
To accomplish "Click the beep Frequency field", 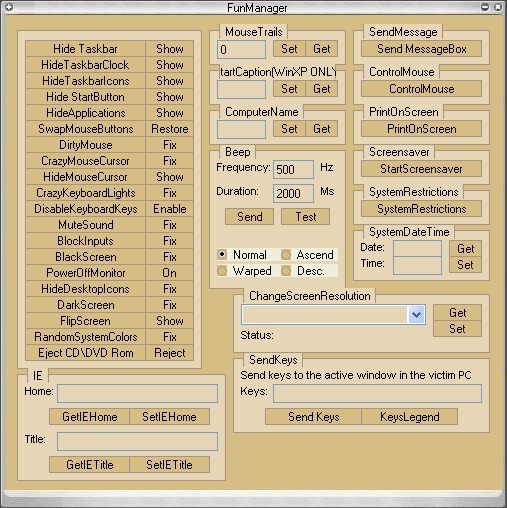I will [x=293, y=169].
